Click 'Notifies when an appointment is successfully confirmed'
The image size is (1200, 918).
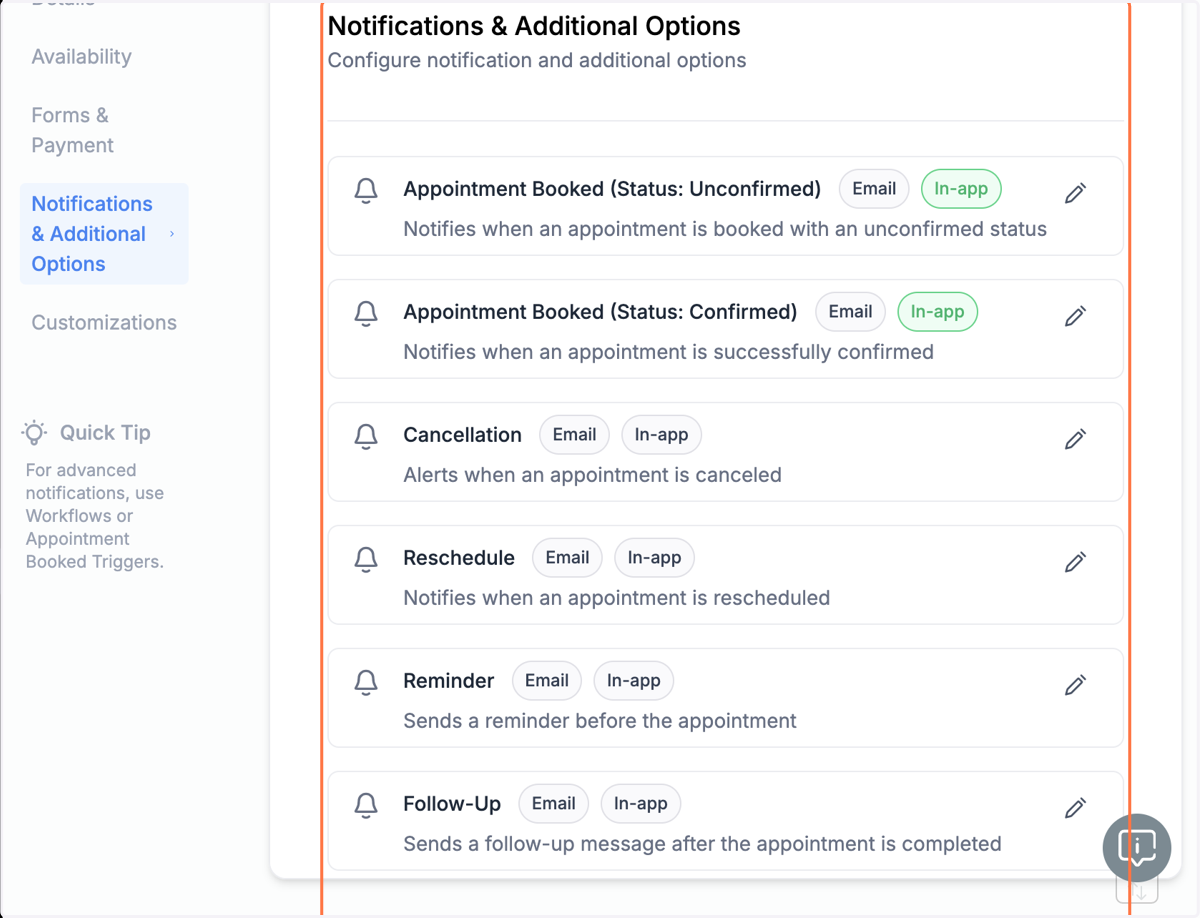point(668,352)
